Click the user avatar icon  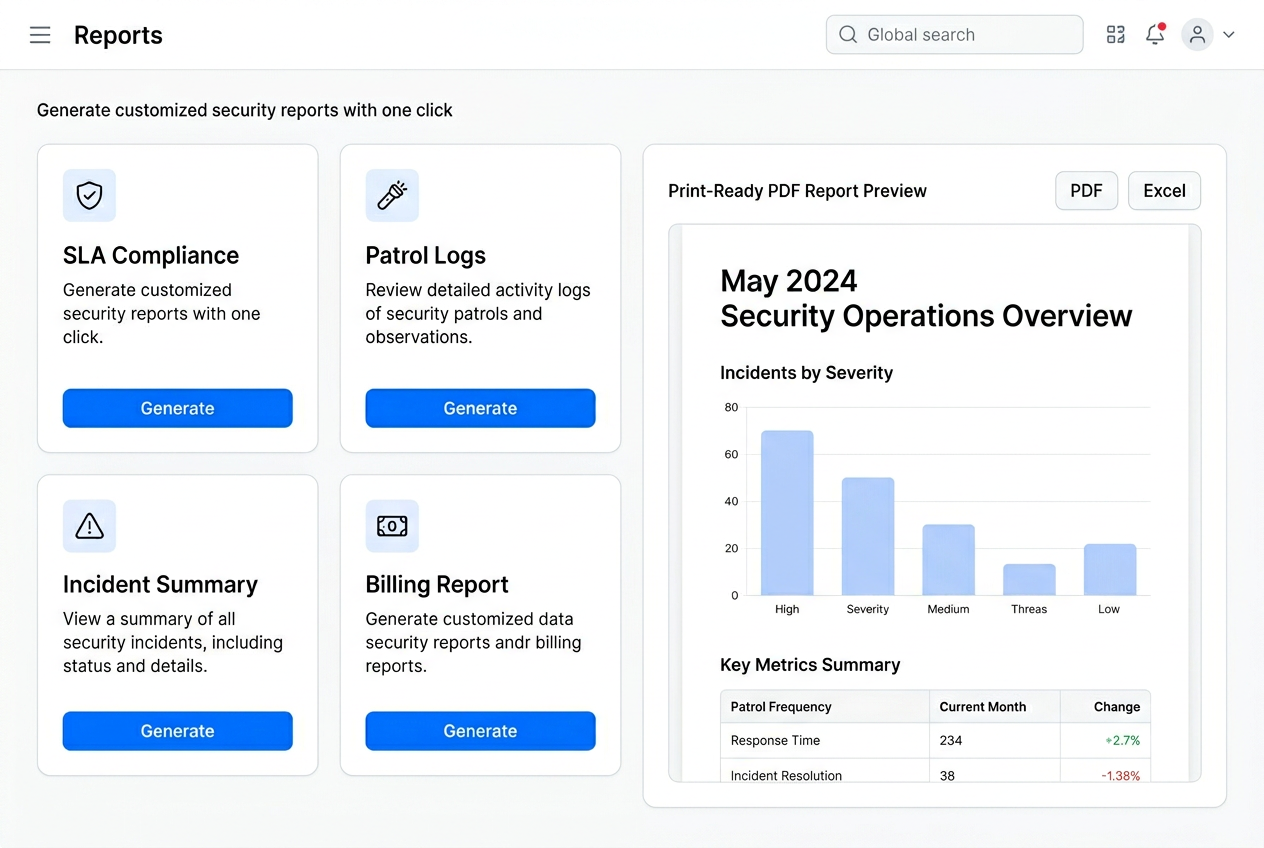(1197, 35)
